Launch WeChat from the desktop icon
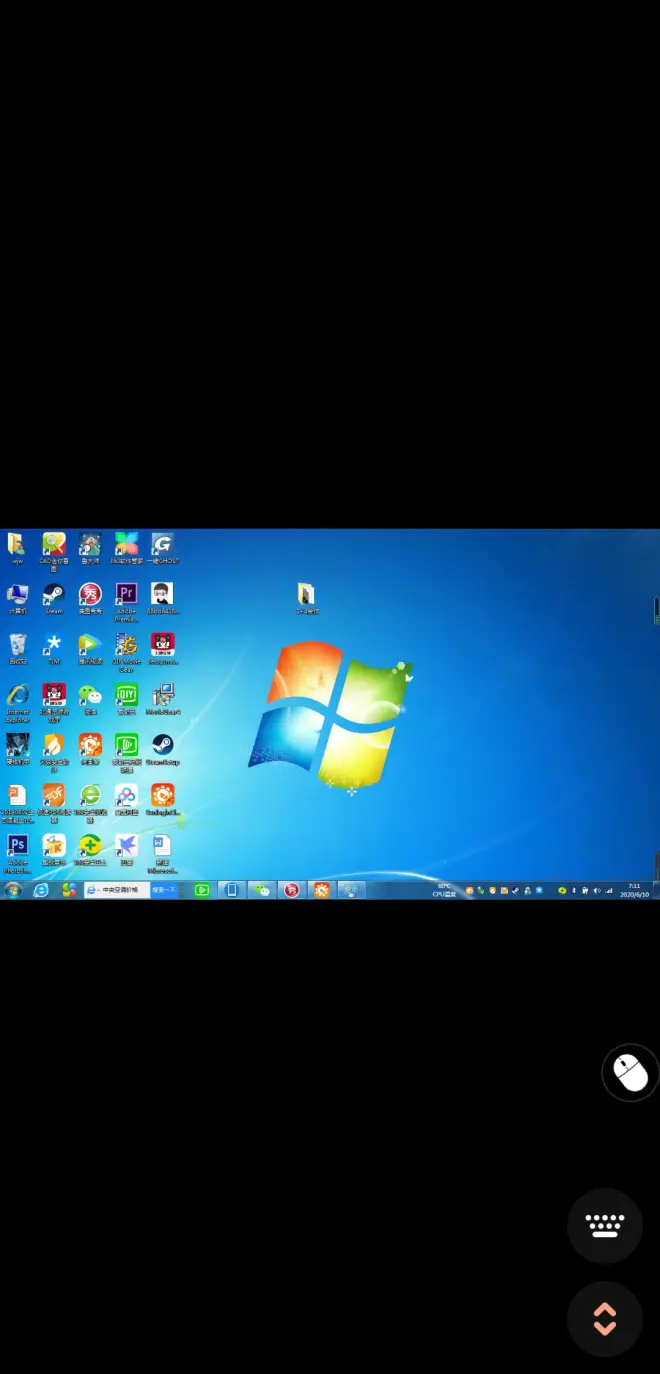 coord(90,698)
